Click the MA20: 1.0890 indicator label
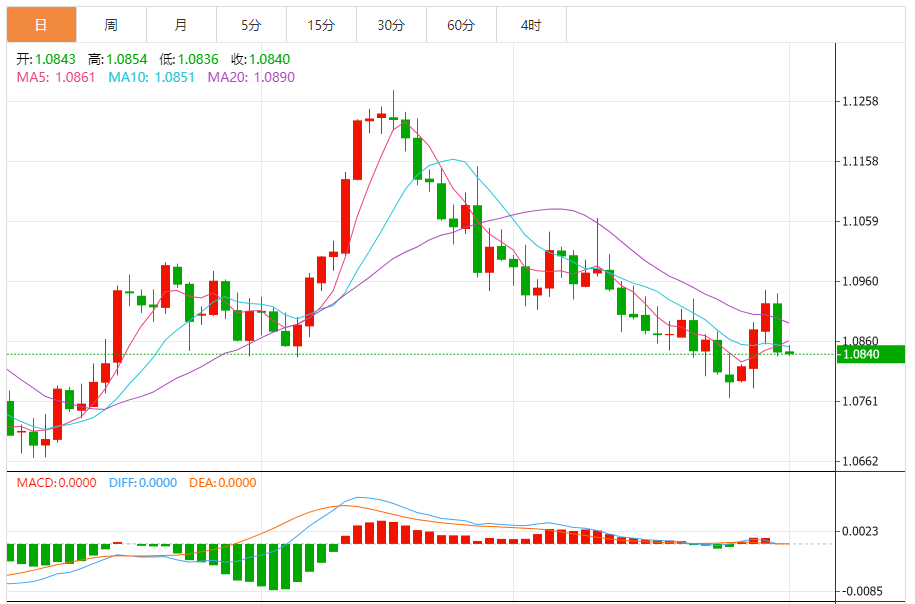The image size is (915, 604). click(x=252, y=78)
